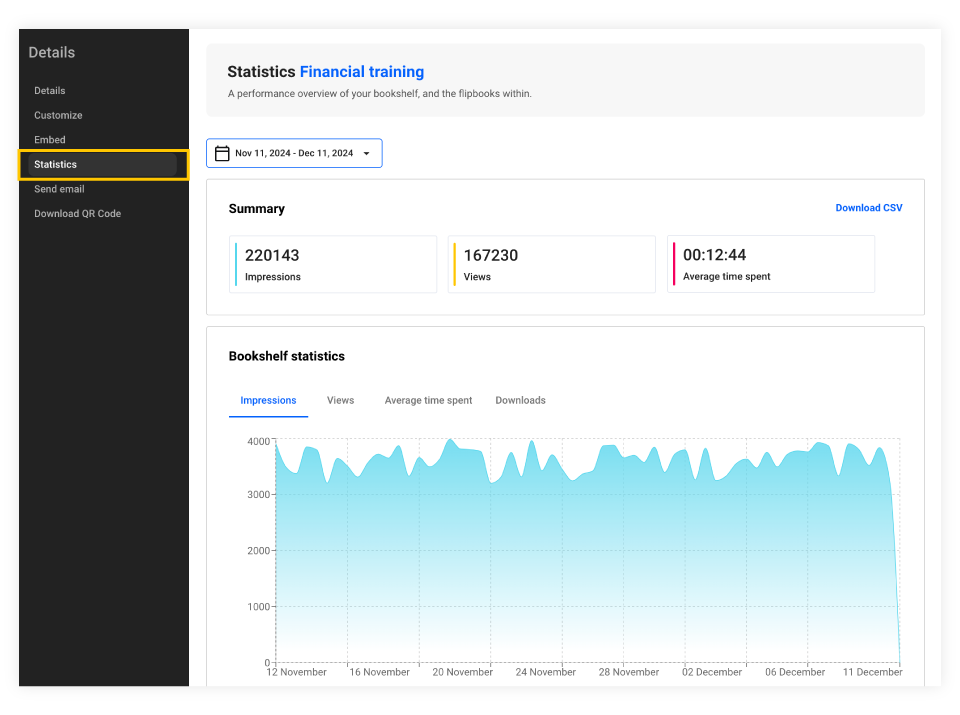Select Statistics in the sidebar

pyautogui.click(x=55, y=164)
